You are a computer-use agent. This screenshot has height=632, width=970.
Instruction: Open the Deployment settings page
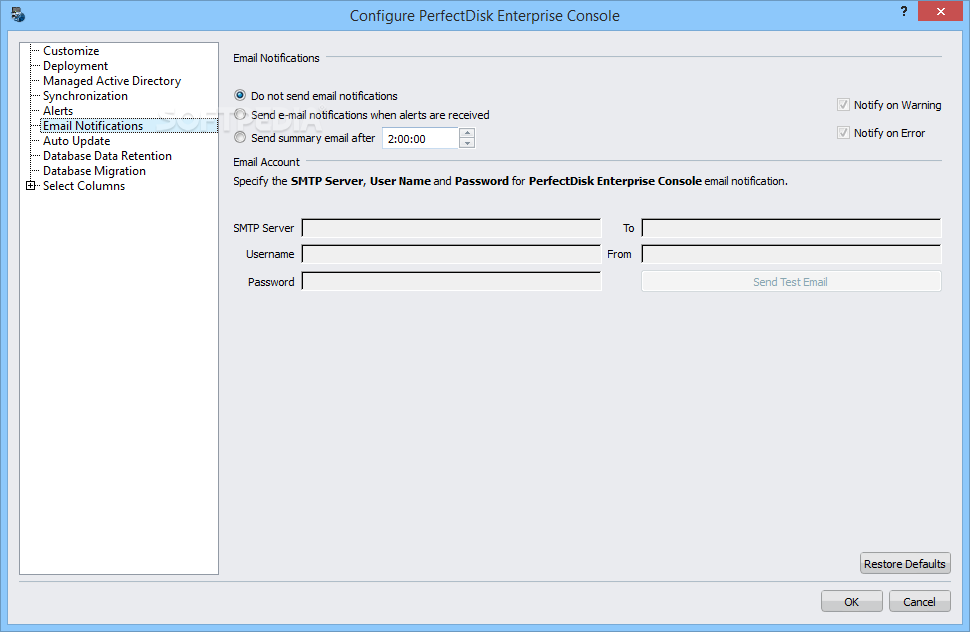tap(75, 66)
